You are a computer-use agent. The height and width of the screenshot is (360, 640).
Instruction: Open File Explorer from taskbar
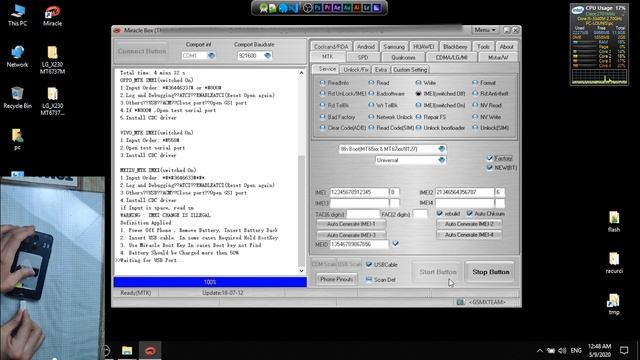[127, 351]
